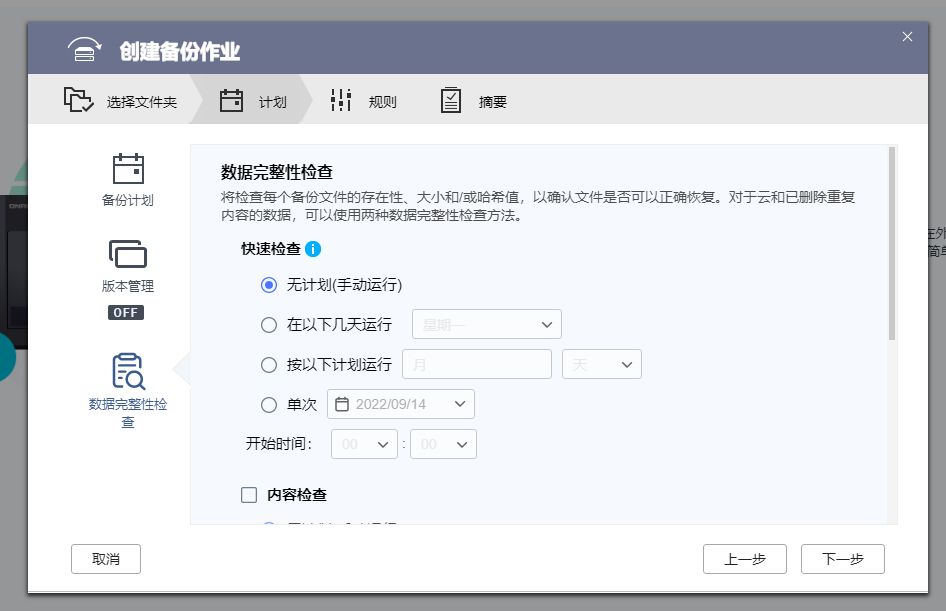The height and width of the screenshot is (611, 946).
Task: Click the document icon for 摘要
Action: coord(451,99)
